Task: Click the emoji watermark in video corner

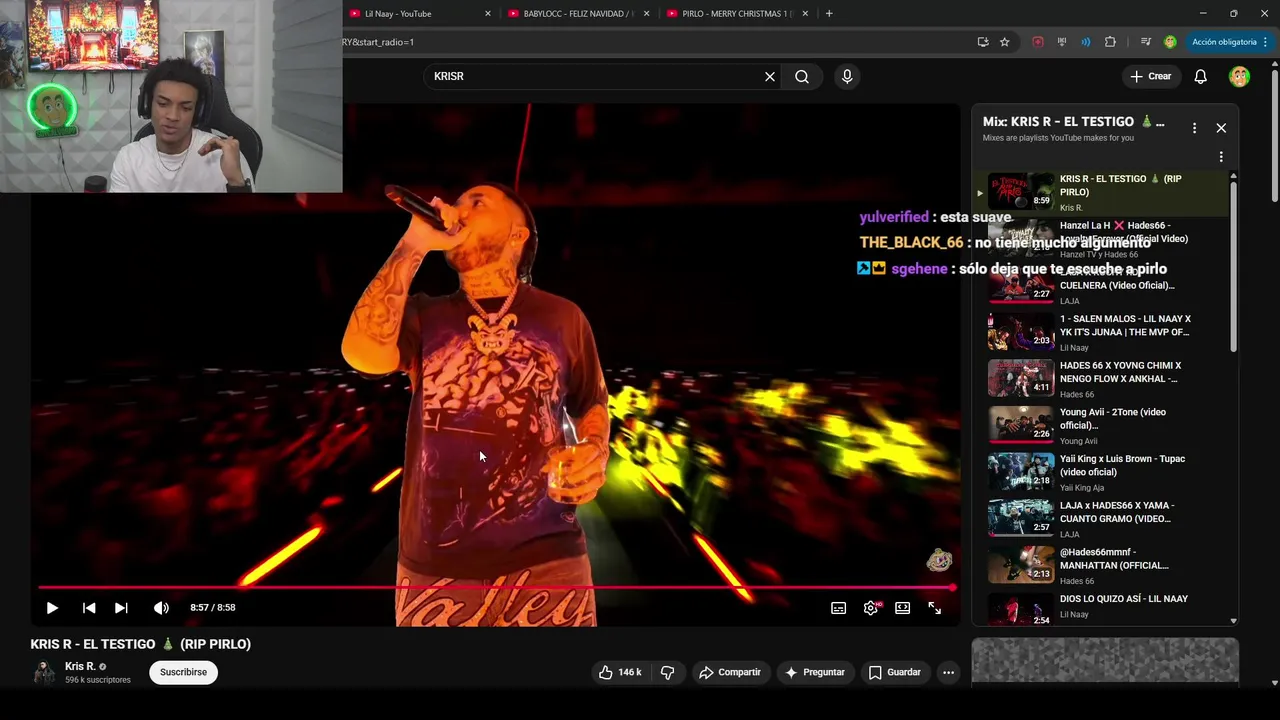Action: coord(938,560)
